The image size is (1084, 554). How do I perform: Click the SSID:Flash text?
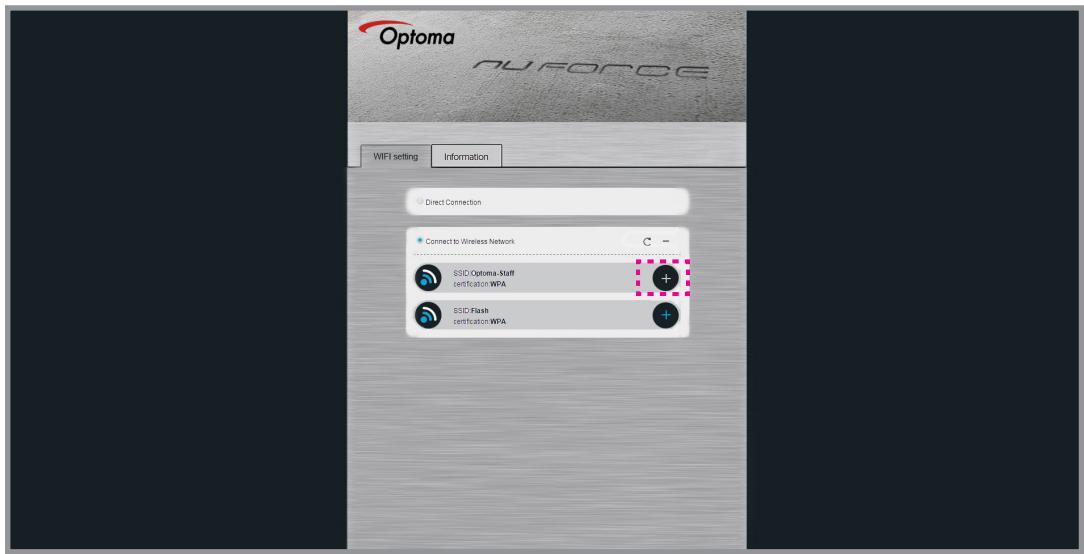(x=471, y=311)
